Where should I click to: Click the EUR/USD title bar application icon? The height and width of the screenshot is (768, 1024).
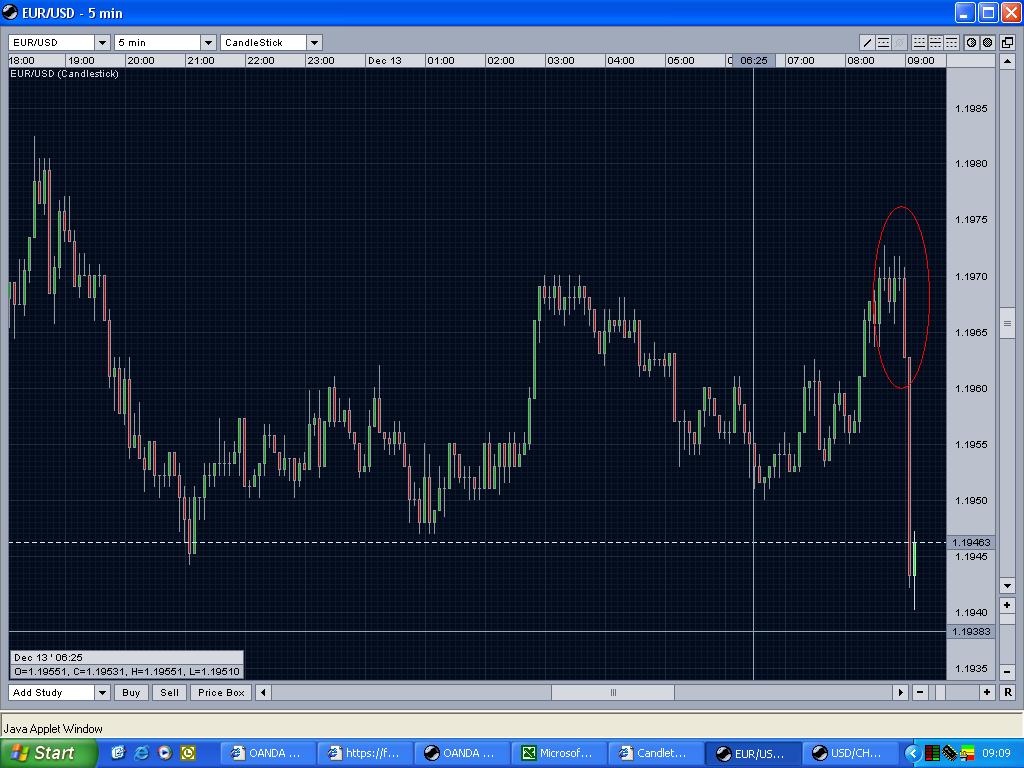point(10,12)
